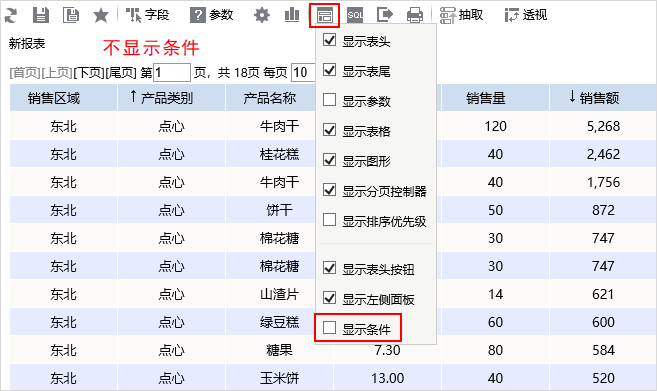Open the gear settings icon

[262, 16]
